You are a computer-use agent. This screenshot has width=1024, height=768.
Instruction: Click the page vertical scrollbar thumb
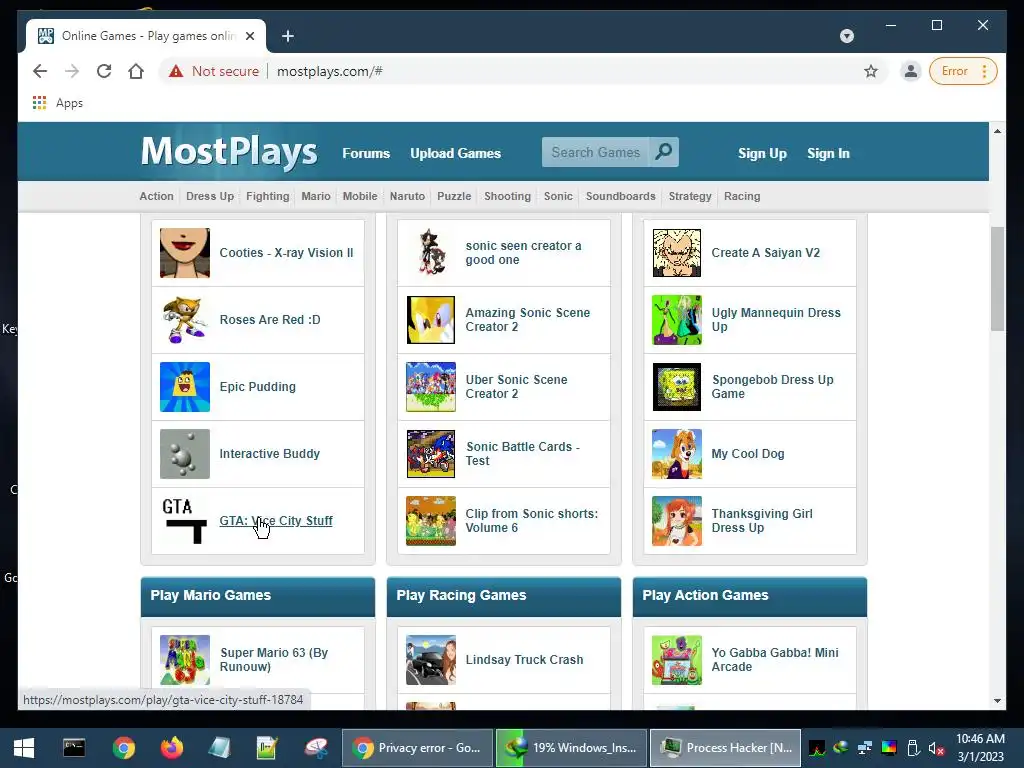(997, 279)
